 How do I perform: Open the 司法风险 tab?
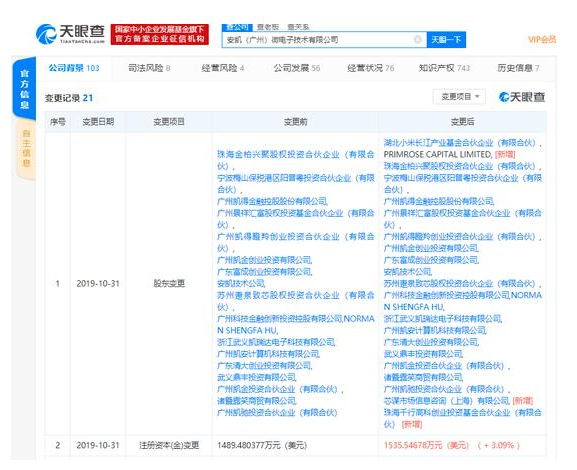point(149,68)
